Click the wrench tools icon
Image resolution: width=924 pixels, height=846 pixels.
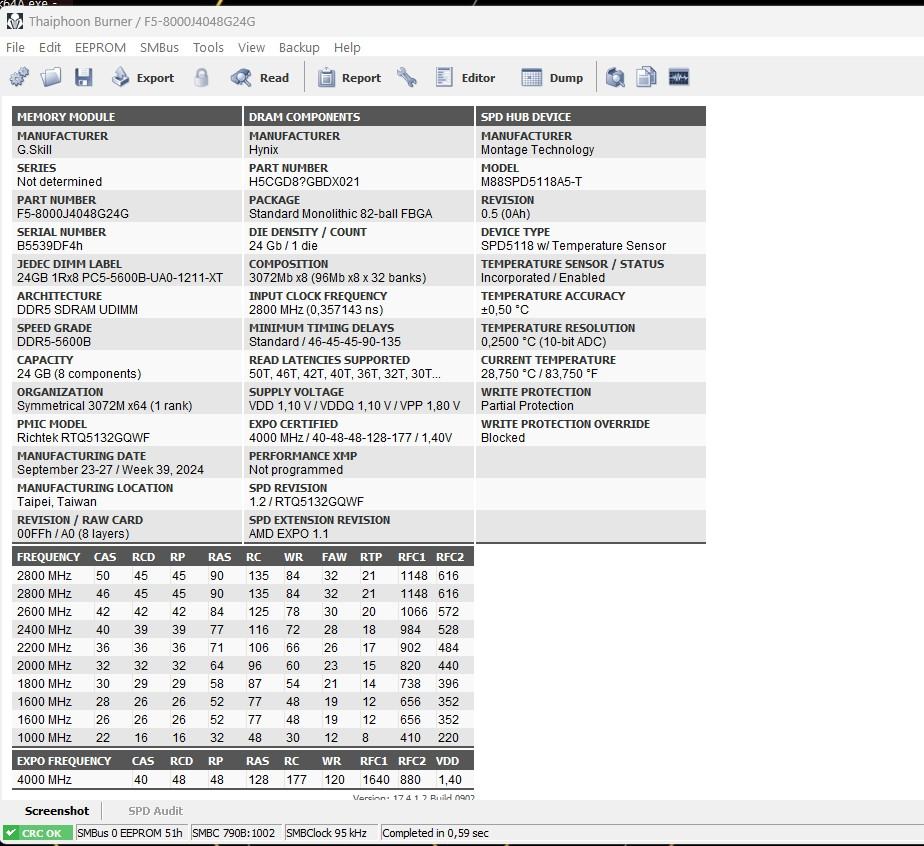407,77
